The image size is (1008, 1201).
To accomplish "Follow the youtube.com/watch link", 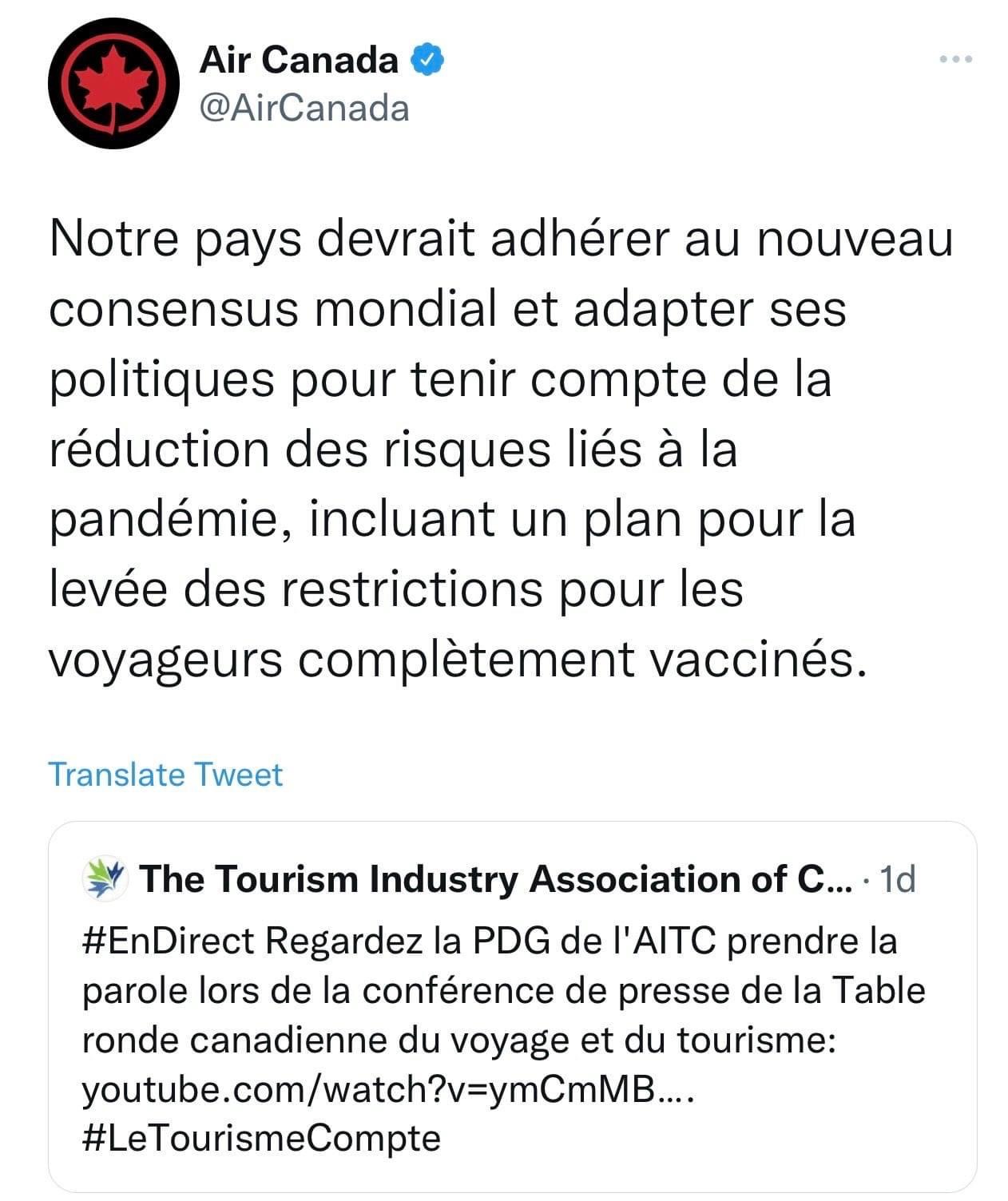I will (x=389, y=1088).
